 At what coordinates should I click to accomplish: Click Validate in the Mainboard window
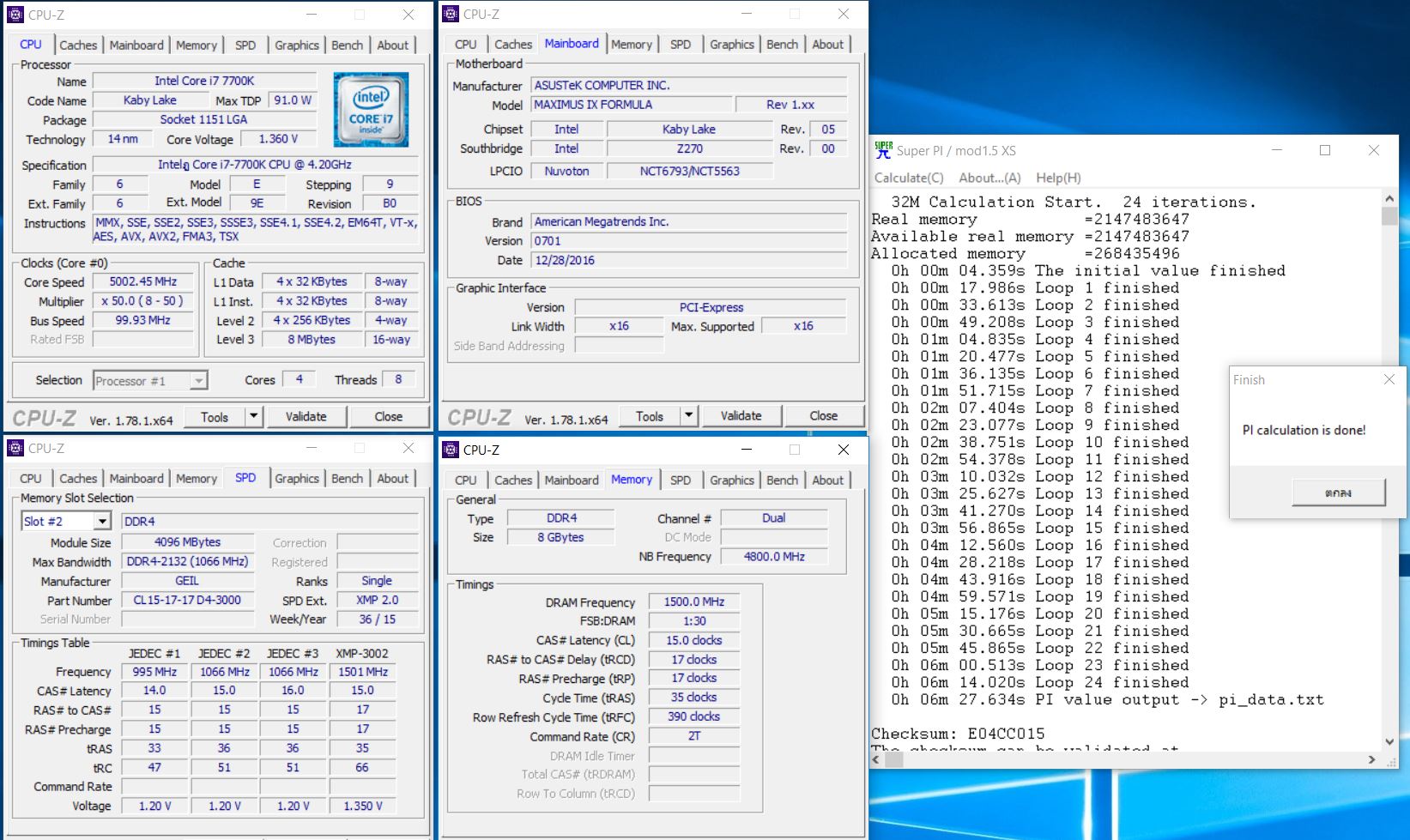[x=741, y=415]
